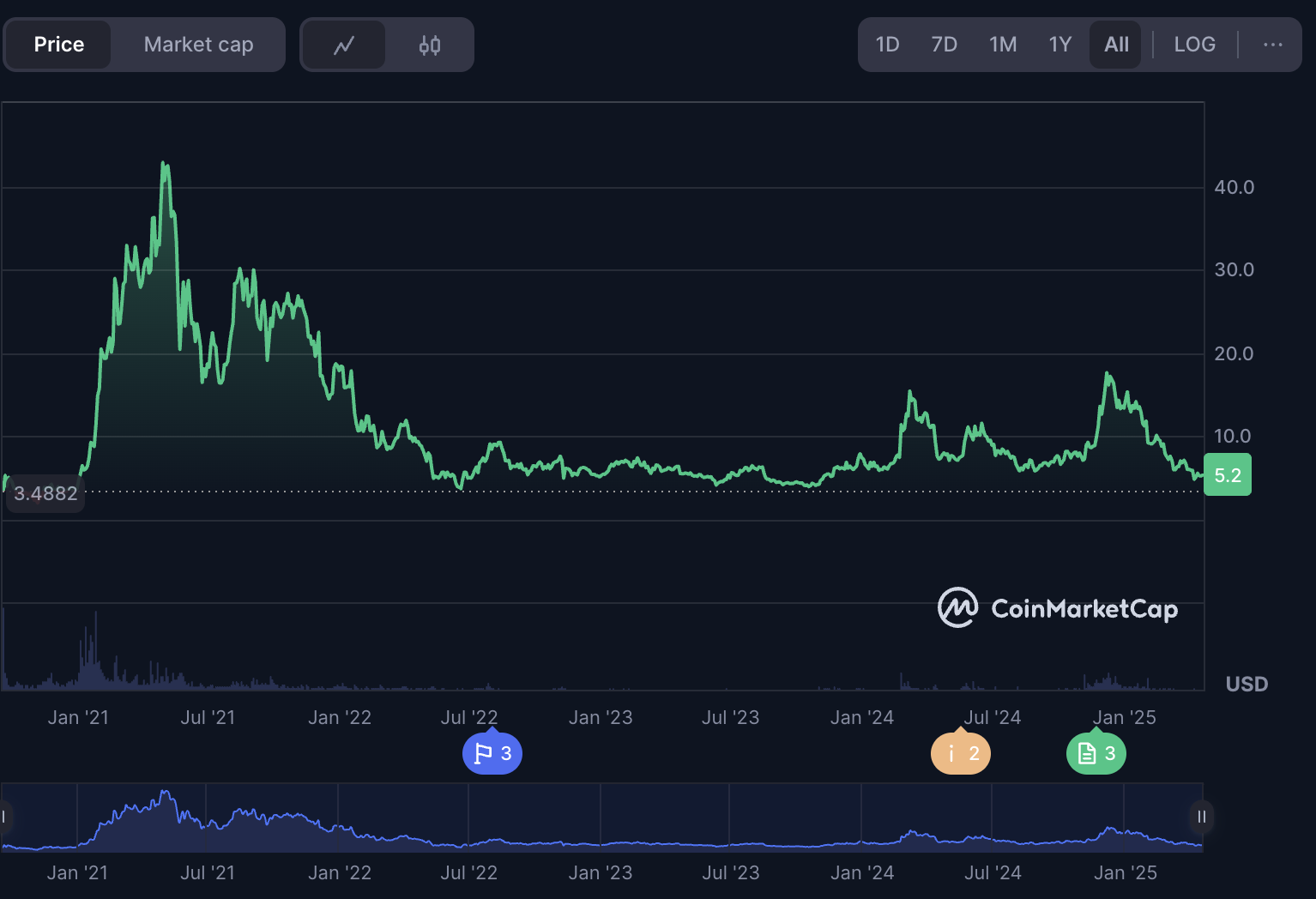Switch to Market cap tab
This screenshot has width=1316, height=899.
[198, 45]
